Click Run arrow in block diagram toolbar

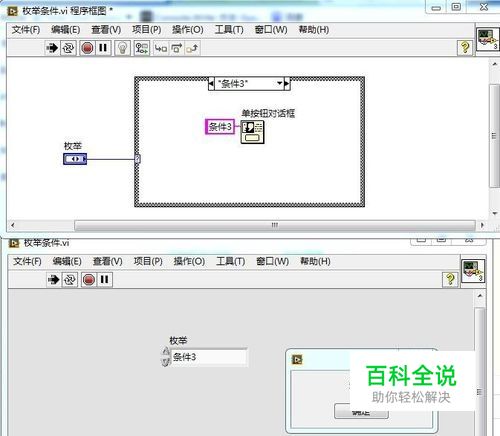click(x=52, y=48)
